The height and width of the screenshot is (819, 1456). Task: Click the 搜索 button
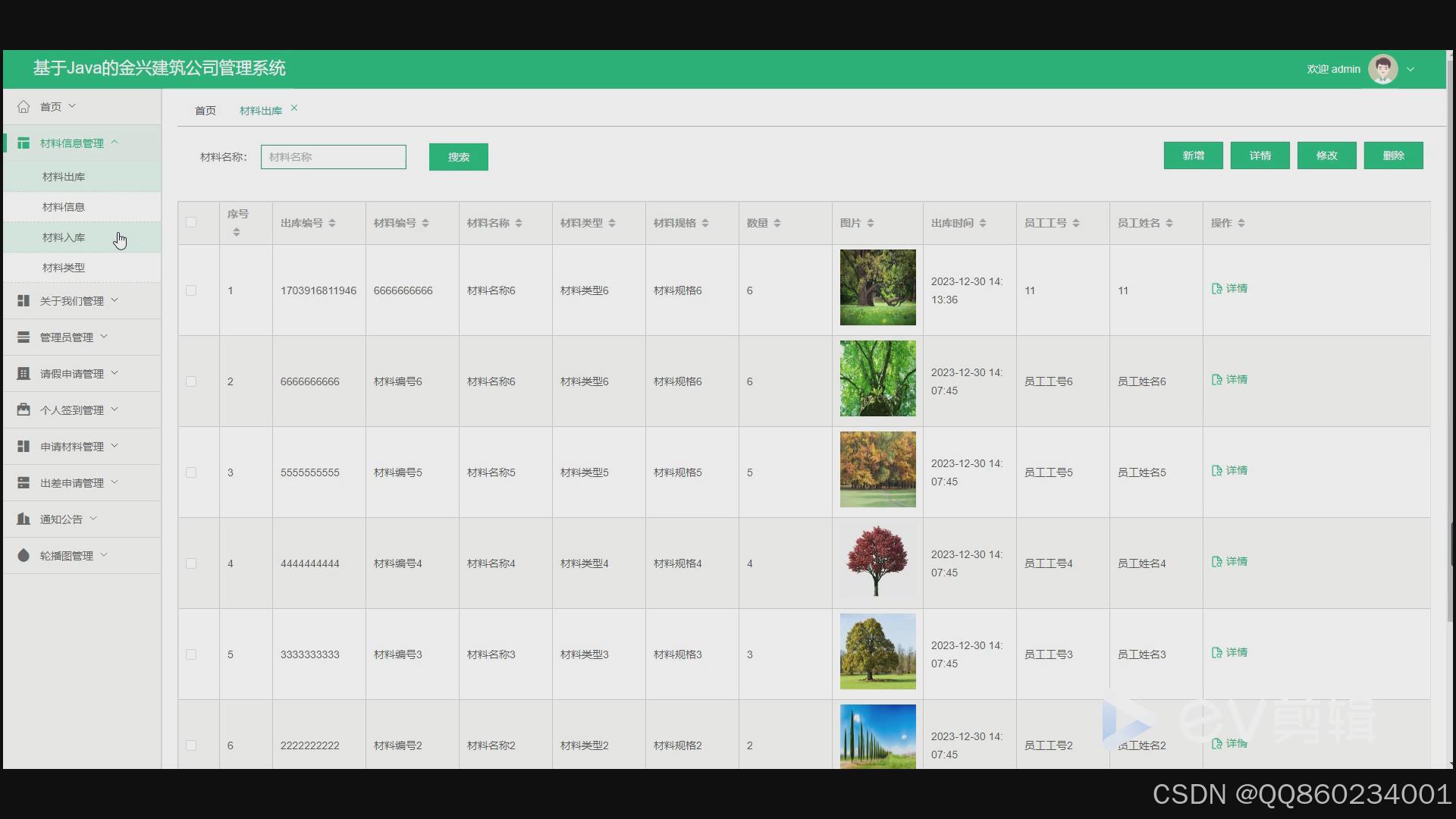point(459,157)
